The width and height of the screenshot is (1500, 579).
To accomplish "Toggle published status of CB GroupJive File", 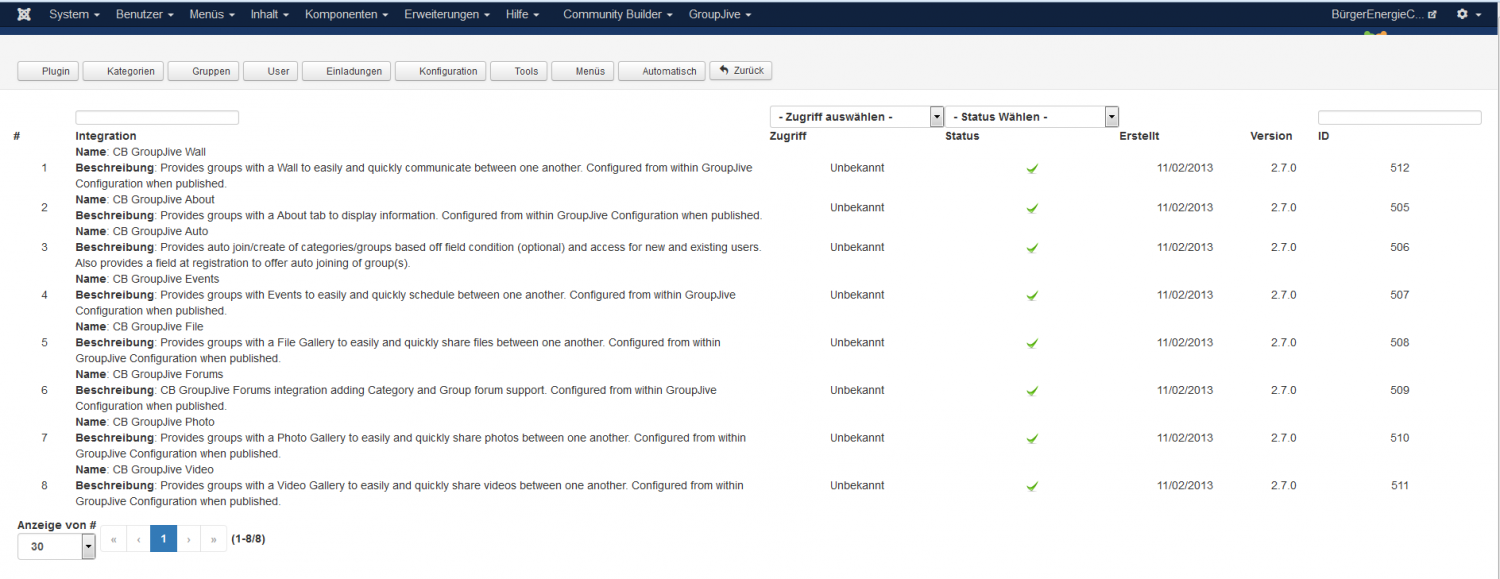I will pyautogui.click(x=1032, y=343).
